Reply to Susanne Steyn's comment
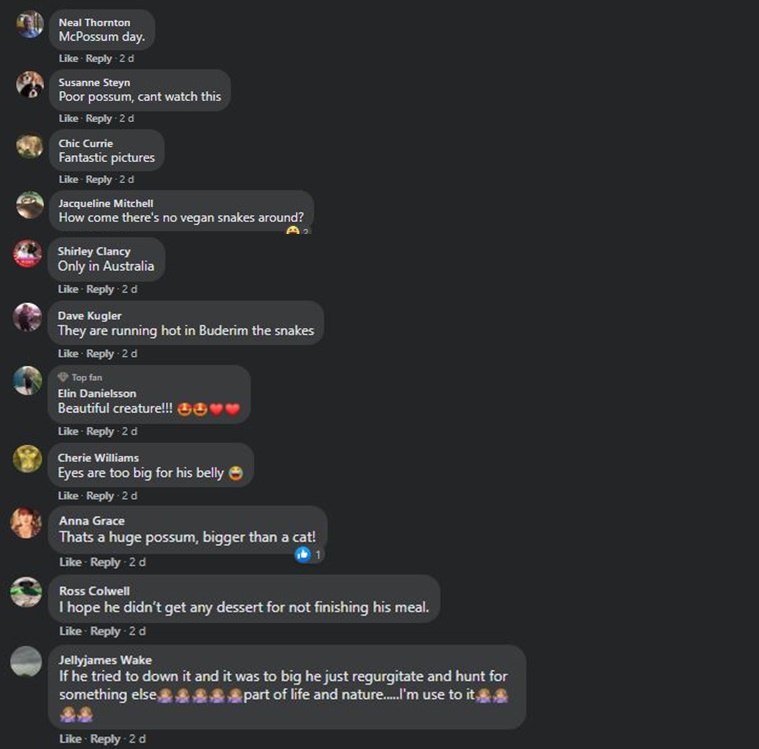The height and width of the screenshot is (749, 759). pos(99,119)
